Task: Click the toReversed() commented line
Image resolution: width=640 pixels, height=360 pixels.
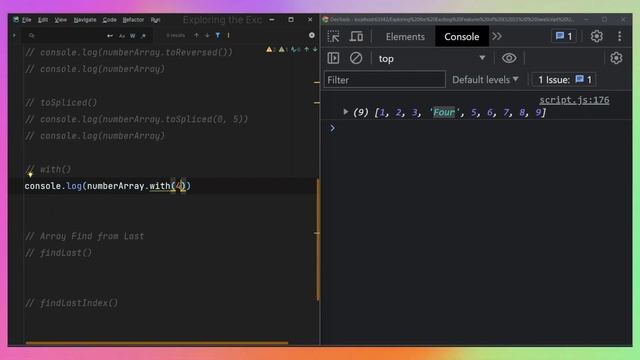Action: click(129, 52)
